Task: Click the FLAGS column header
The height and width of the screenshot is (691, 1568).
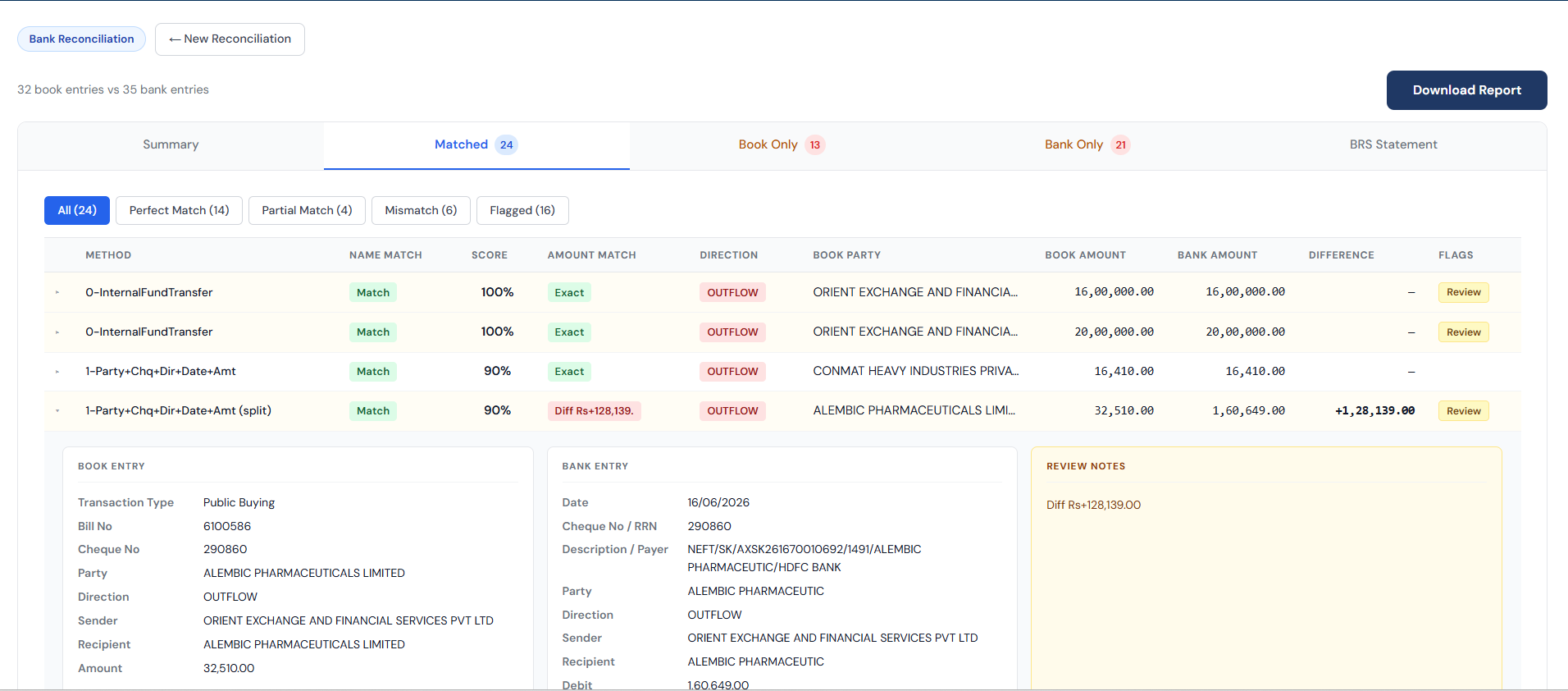Action: click(x=1456, y=255)
